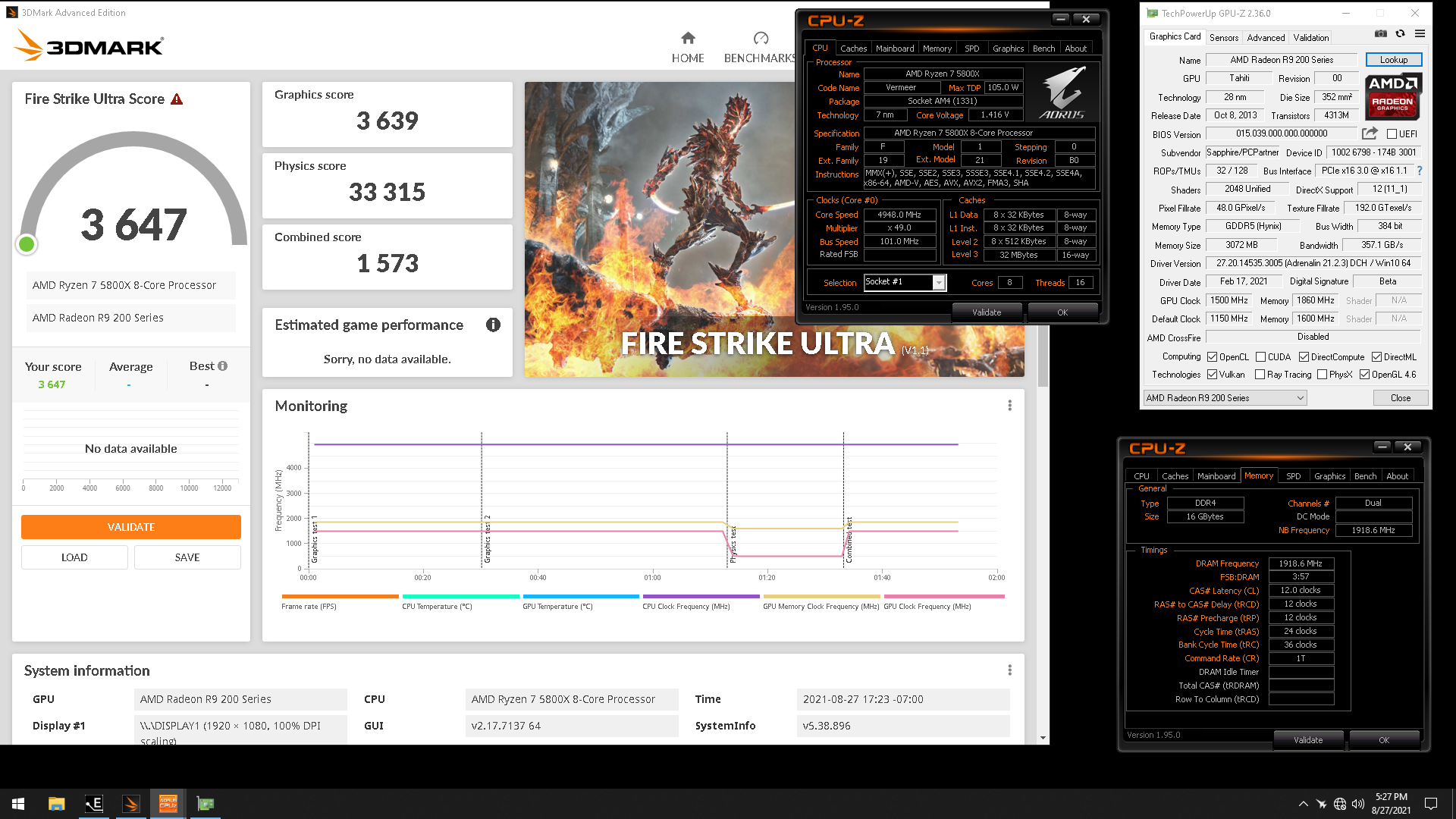
Task: Toggle the CUDA checkbox
Action: tap(1260, 357)
